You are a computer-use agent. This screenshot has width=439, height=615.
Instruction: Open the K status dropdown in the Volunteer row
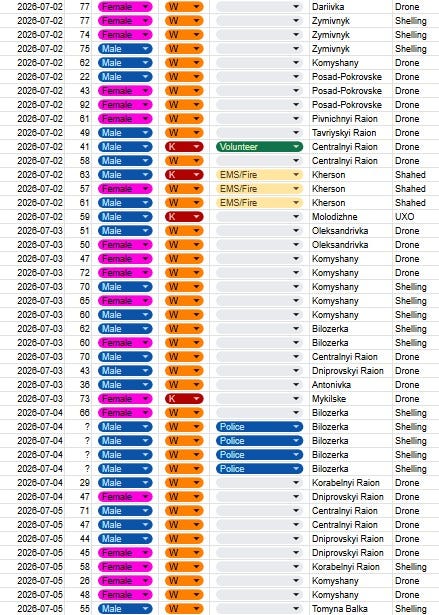[184, 147]
